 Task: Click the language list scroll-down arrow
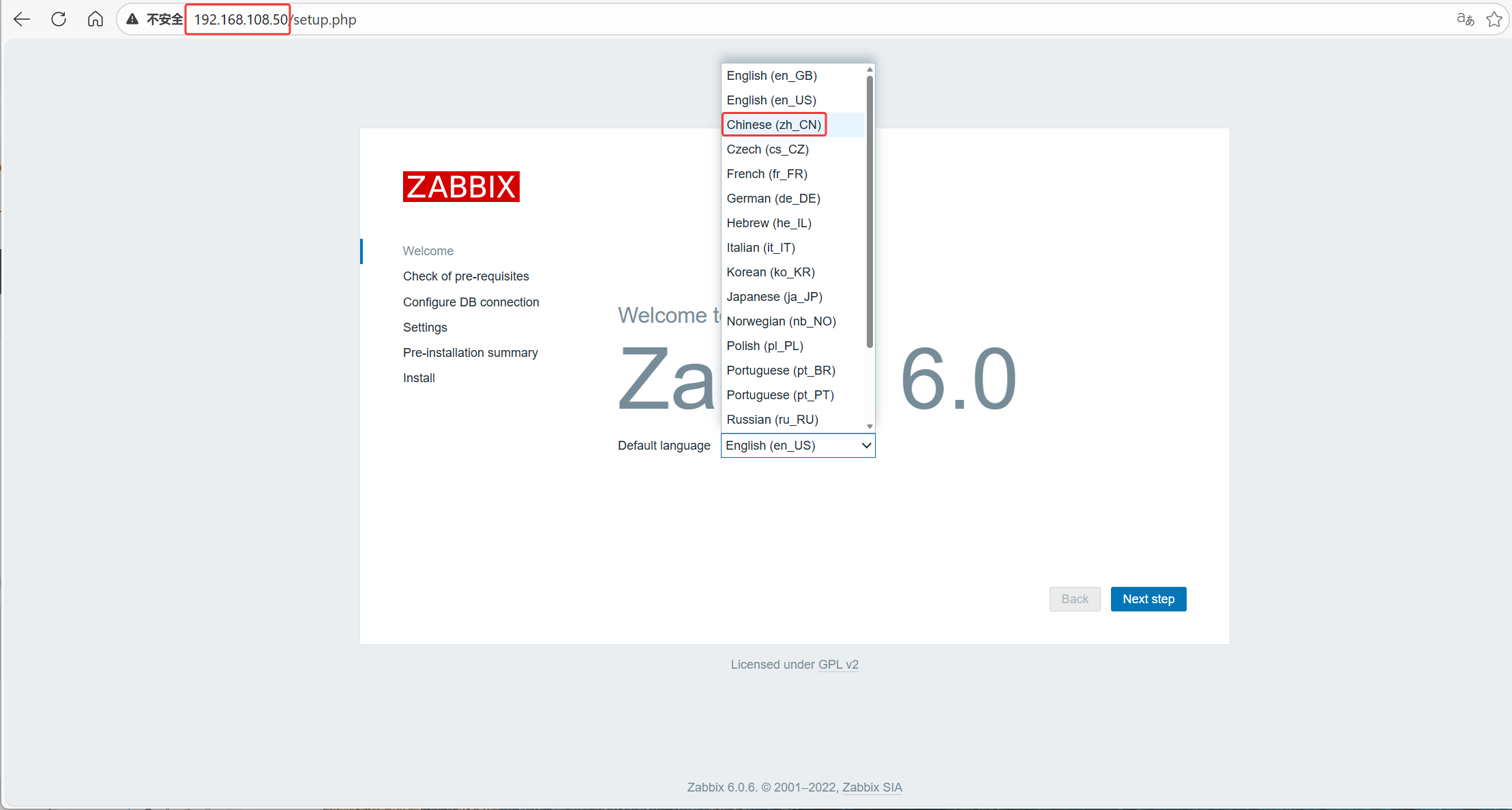pyautogui.click(x=870, y=426)
